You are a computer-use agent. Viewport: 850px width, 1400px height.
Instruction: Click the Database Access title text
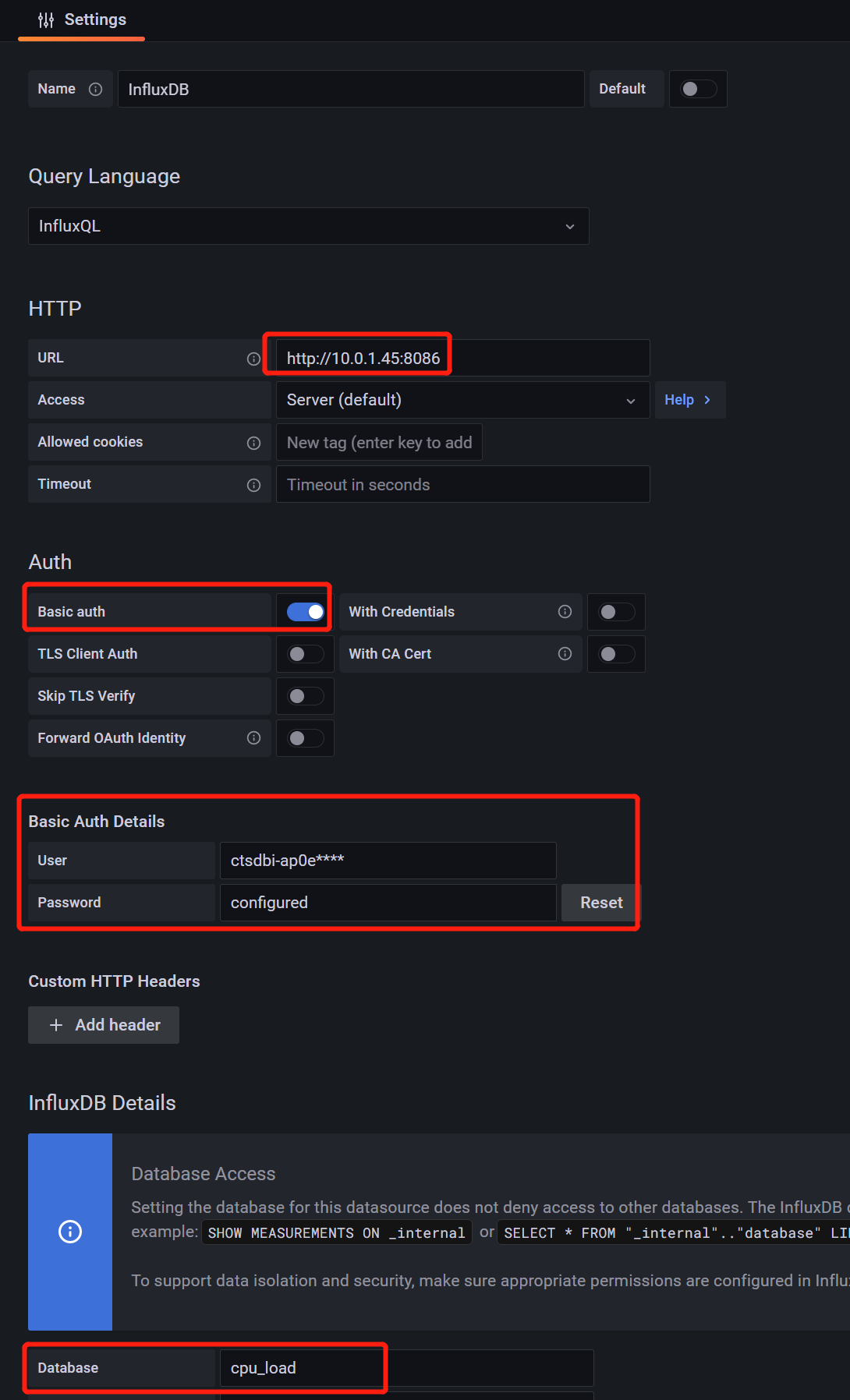click(x=204, y=1174)
